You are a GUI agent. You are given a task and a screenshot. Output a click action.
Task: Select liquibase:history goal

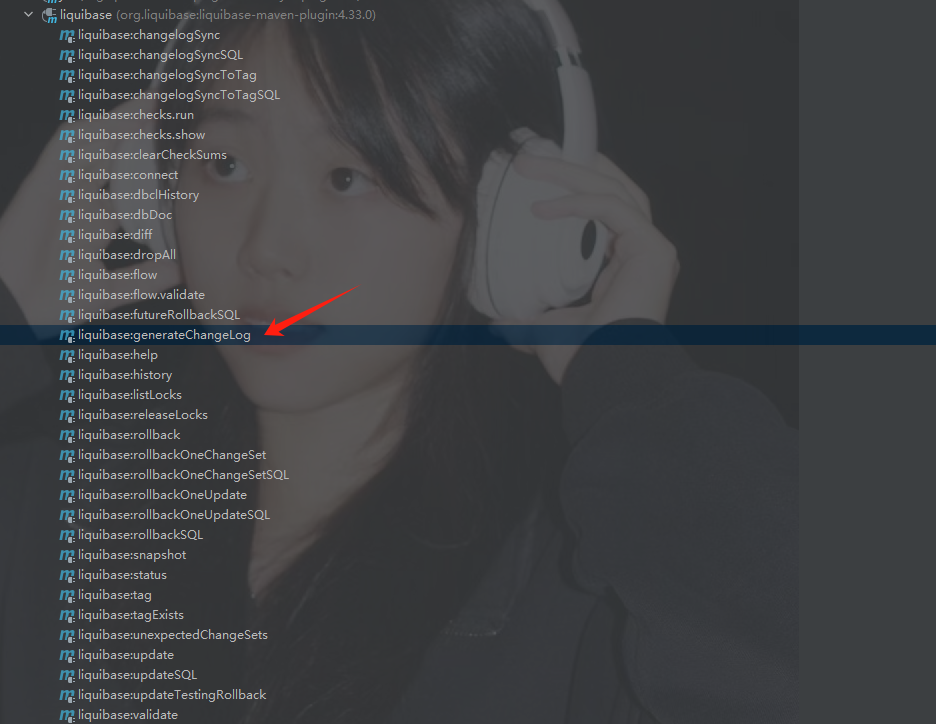point(125,375)
